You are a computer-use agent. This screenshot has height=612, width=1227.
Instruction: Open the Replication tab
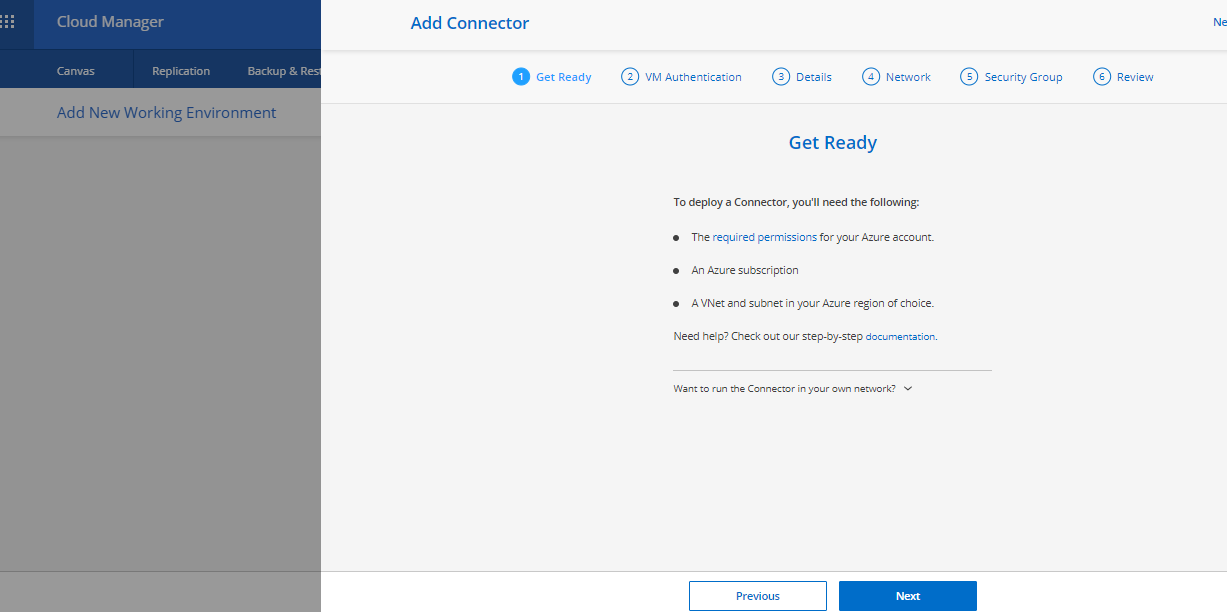click(x=181, y=71)
